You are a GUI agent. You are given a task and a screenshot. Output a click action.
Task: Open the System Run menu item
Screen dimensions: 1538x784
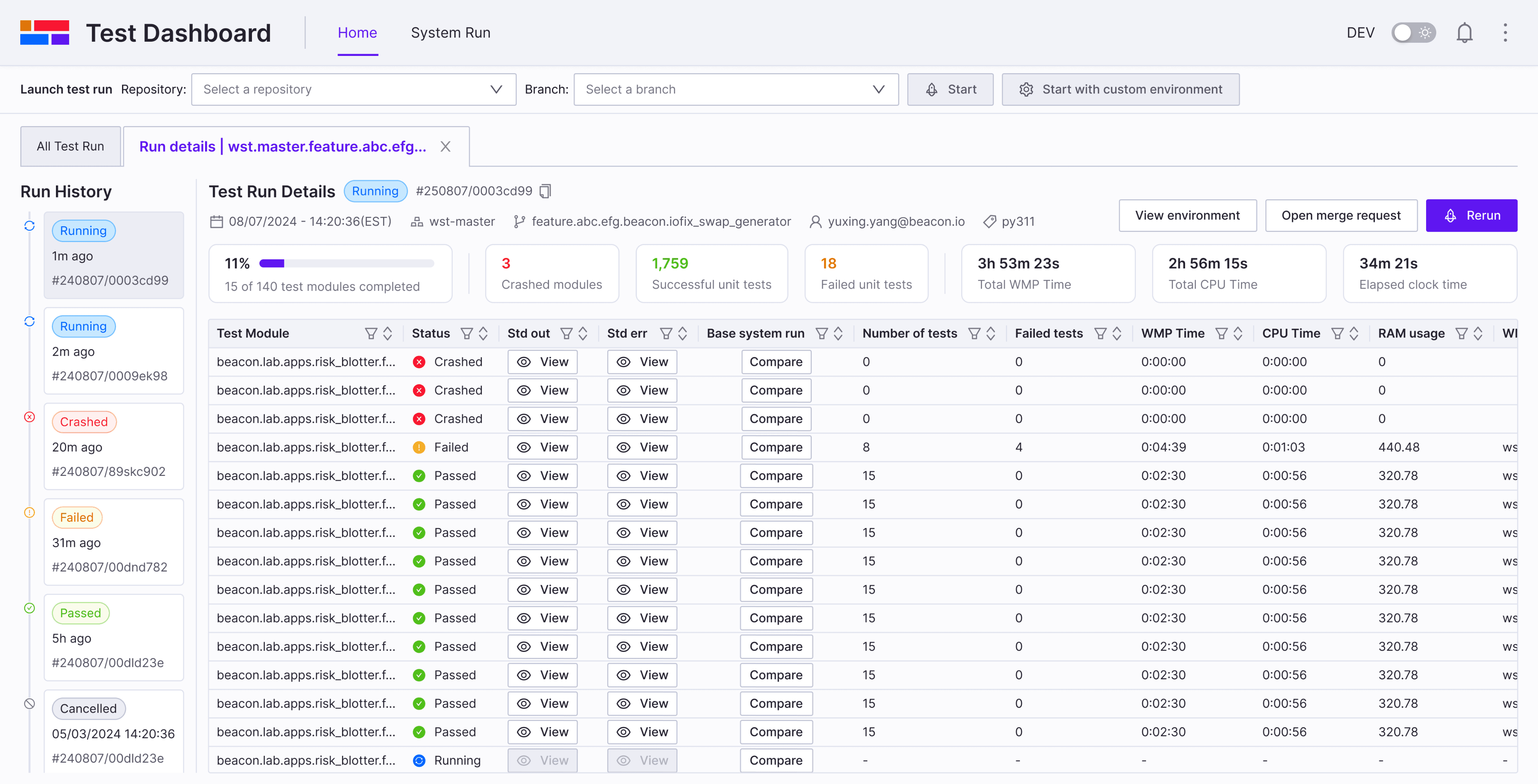tap(450, 33)
